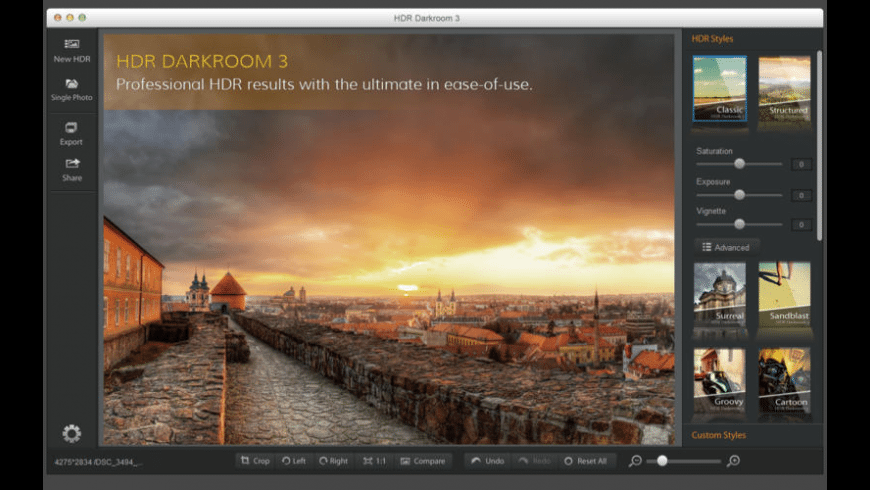Rotate image Left
This screenshot has width=870, height=490.
coord(294,461)
